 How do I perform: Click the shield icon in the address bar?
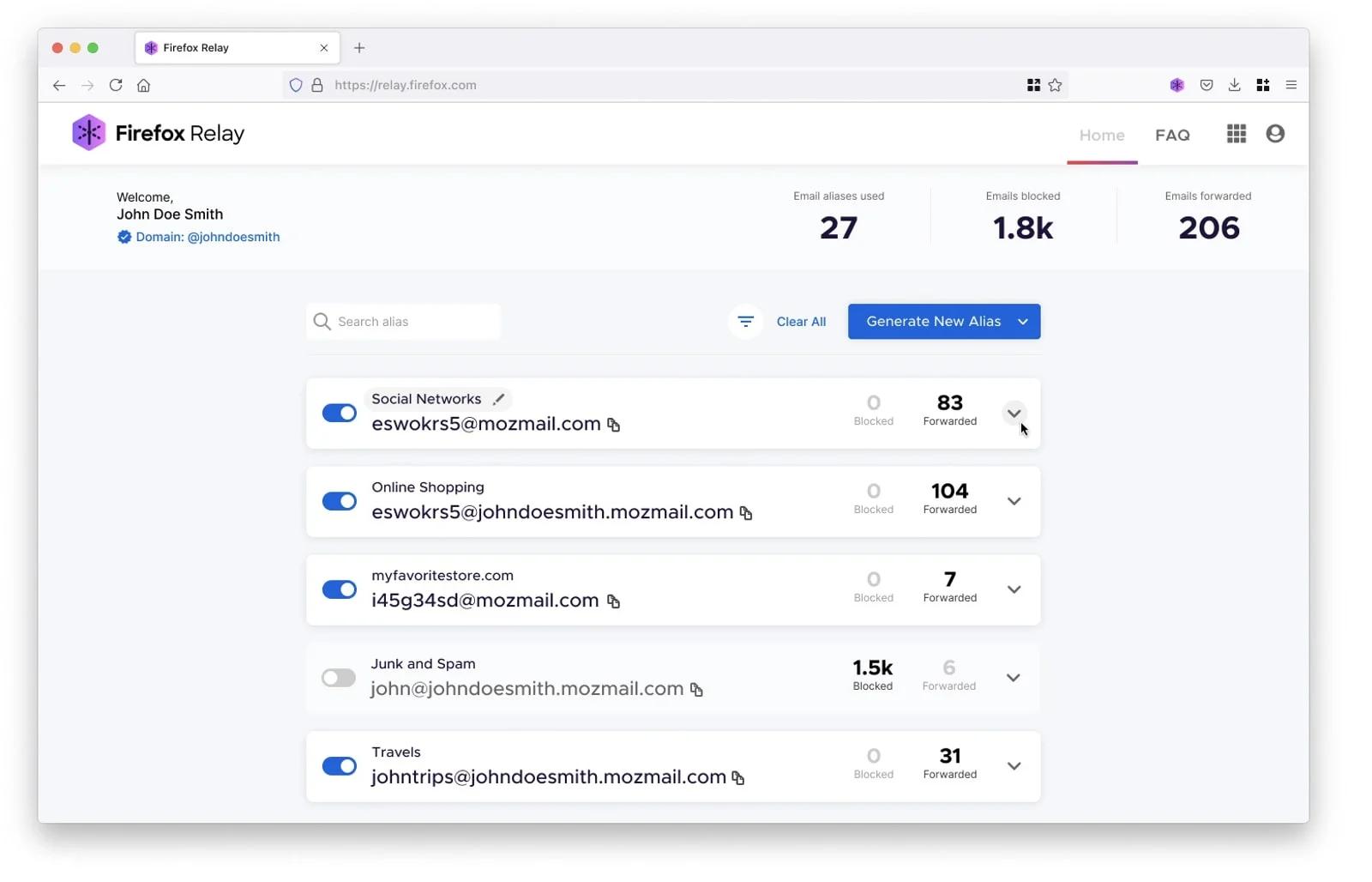pyautogui.click(x=296, y=85)
